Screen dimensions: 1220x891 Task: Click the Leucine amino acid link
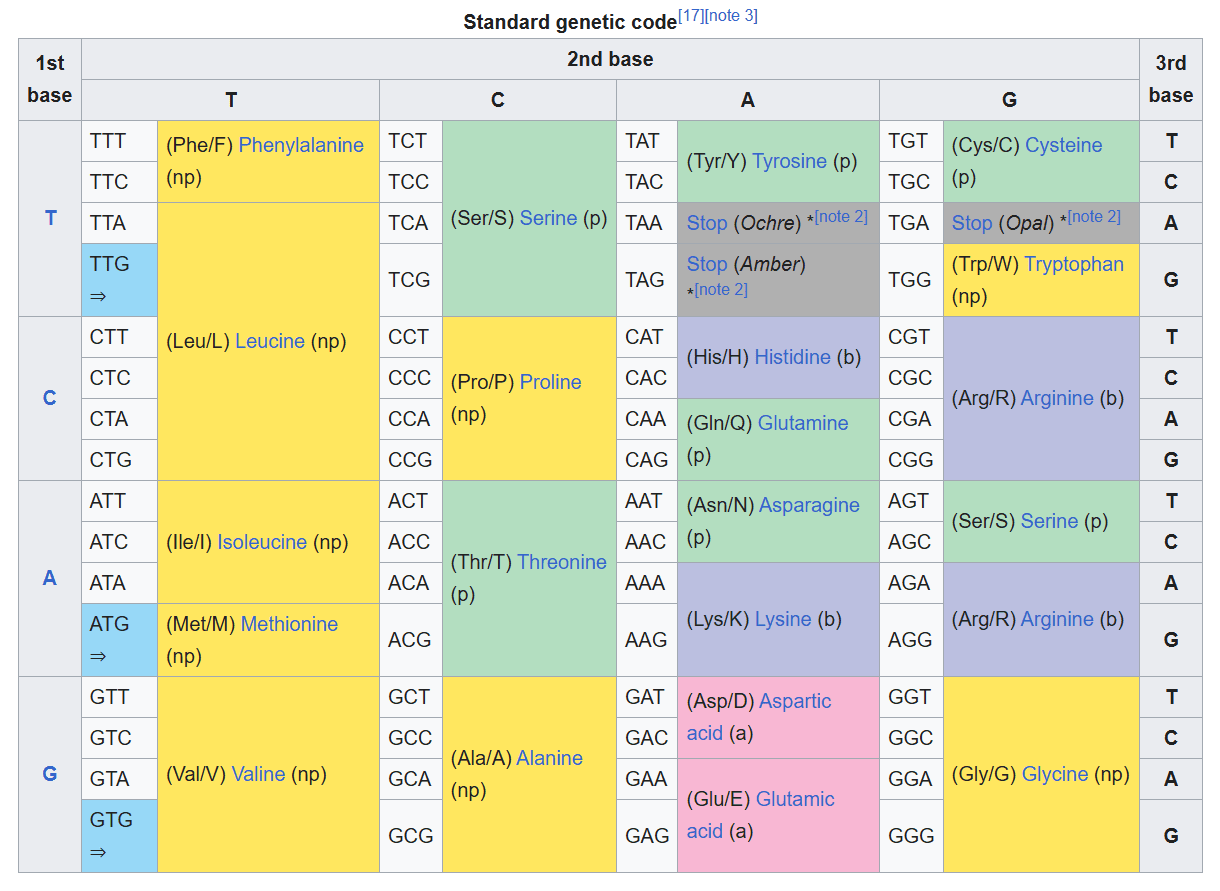(270, 341)
